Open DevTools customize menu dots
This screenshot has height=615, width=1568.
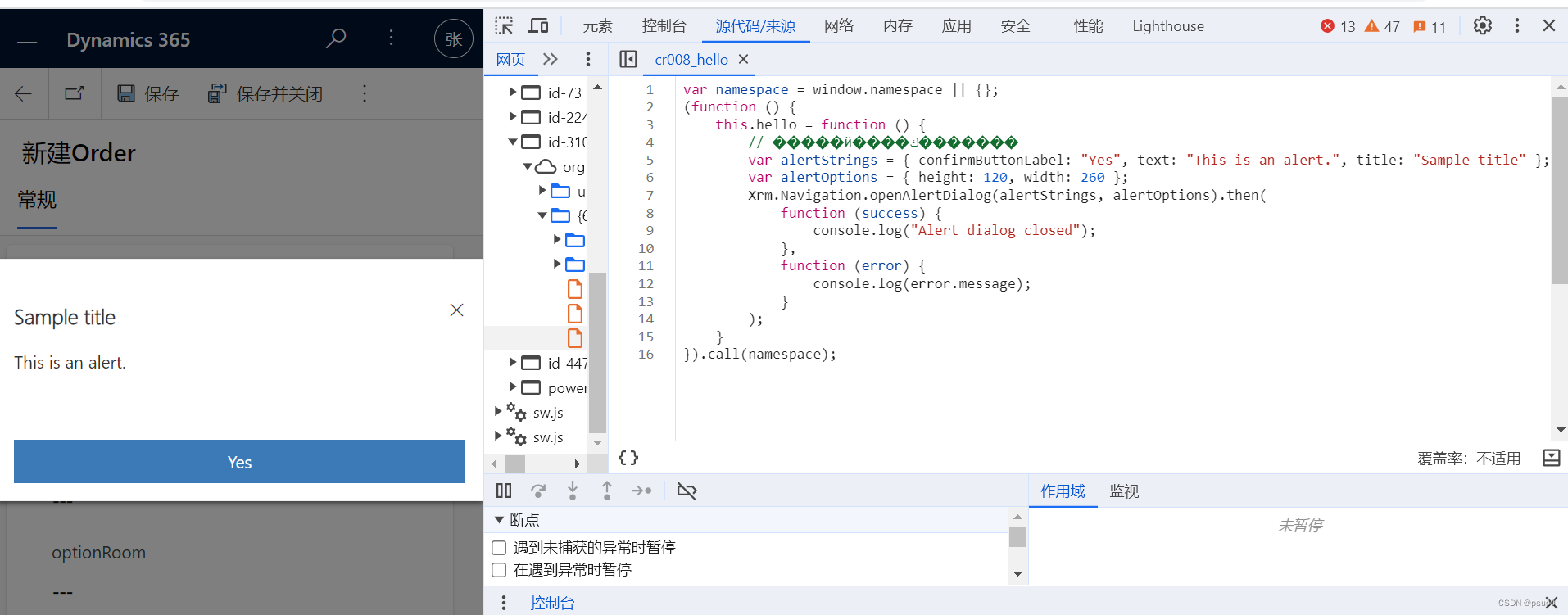[1517, 25]
